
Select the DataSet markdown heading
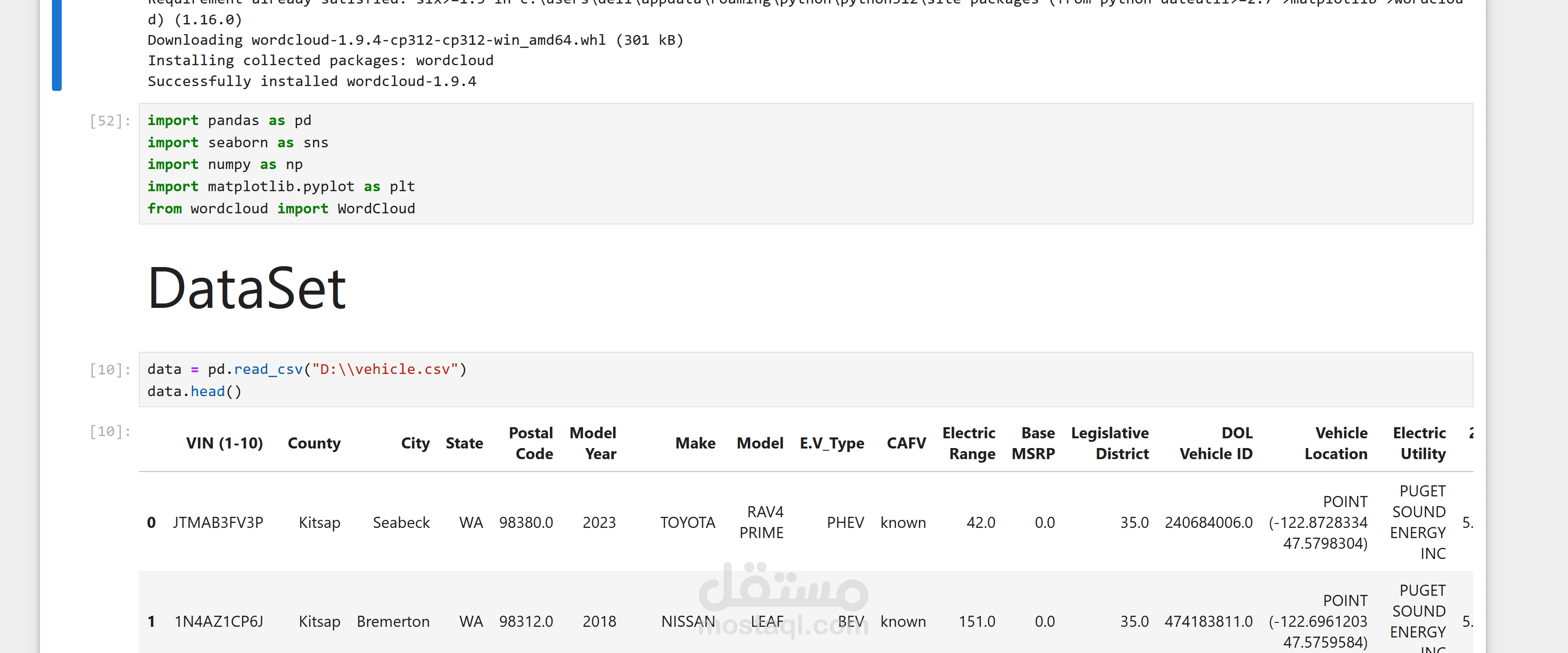point(246,289)
